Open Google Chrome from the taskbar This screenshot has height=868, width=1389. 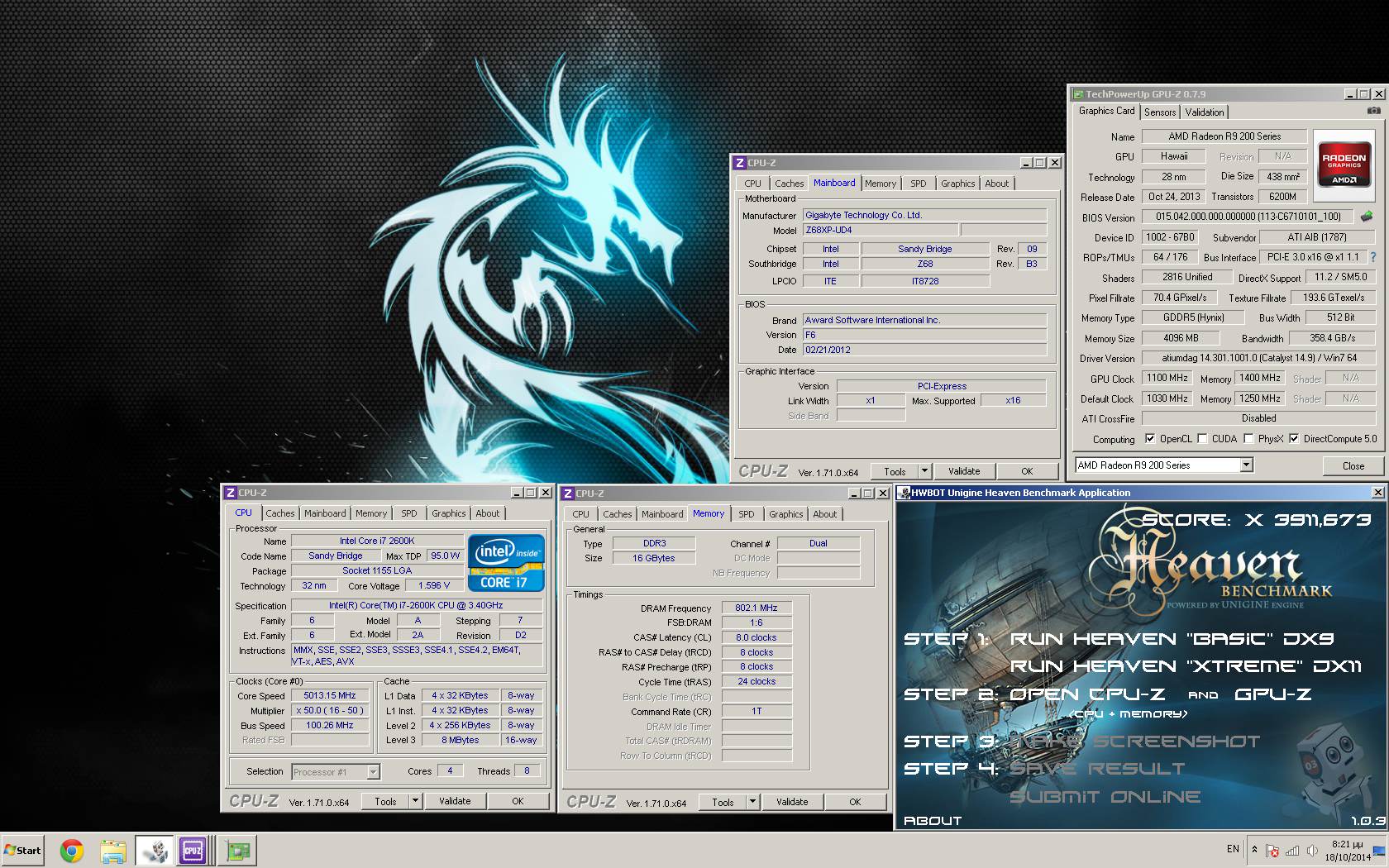[x=72, y=850]
